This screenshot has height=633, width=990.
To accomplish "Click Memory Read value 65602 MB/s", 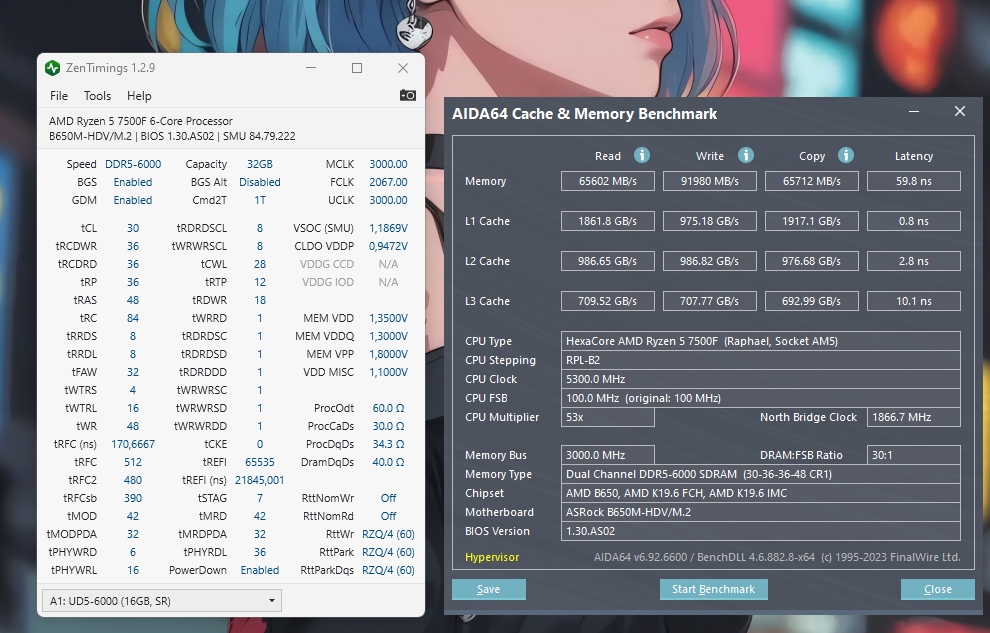I will (608, 181).
